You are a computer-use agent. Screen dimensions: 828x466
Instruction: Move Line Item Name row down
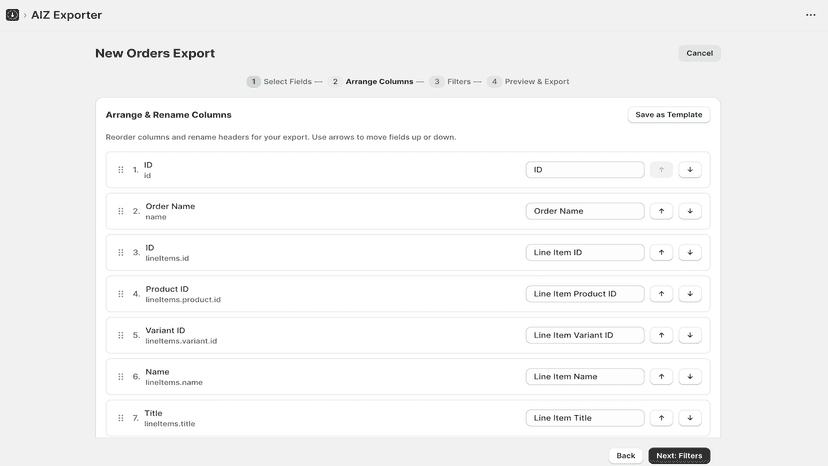[x=690, y=377]
